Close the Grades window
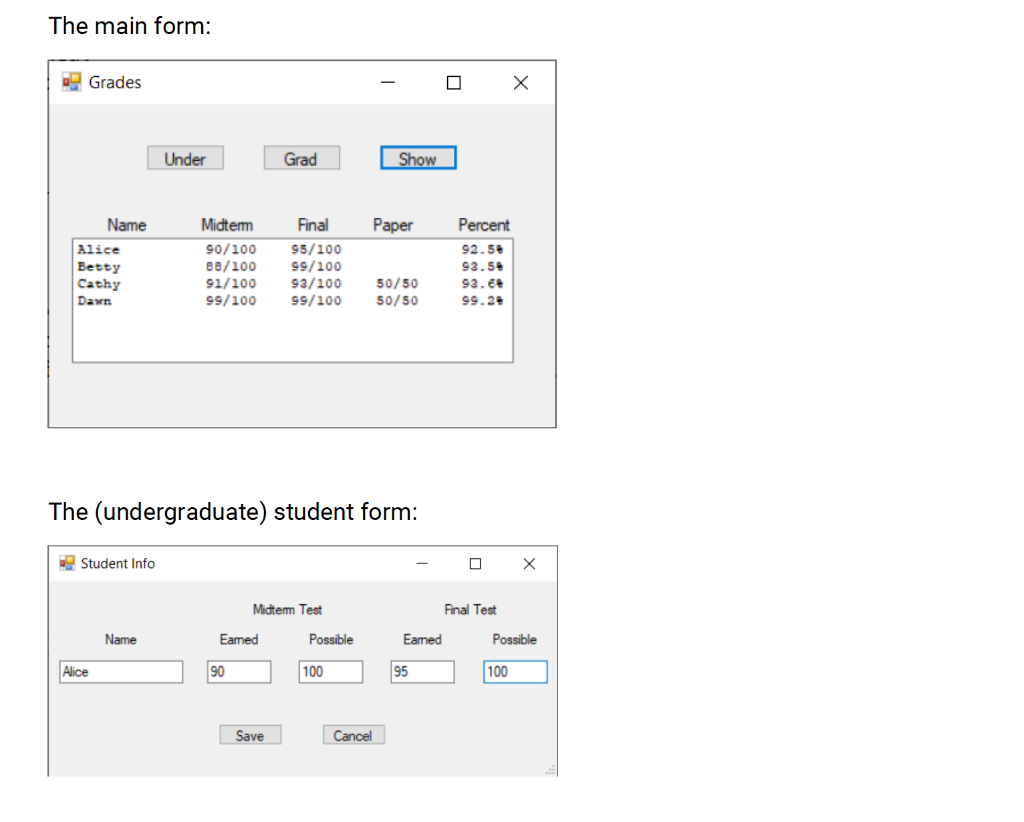The height and width of the screenshot is (822, 1024). click(520, 82)
